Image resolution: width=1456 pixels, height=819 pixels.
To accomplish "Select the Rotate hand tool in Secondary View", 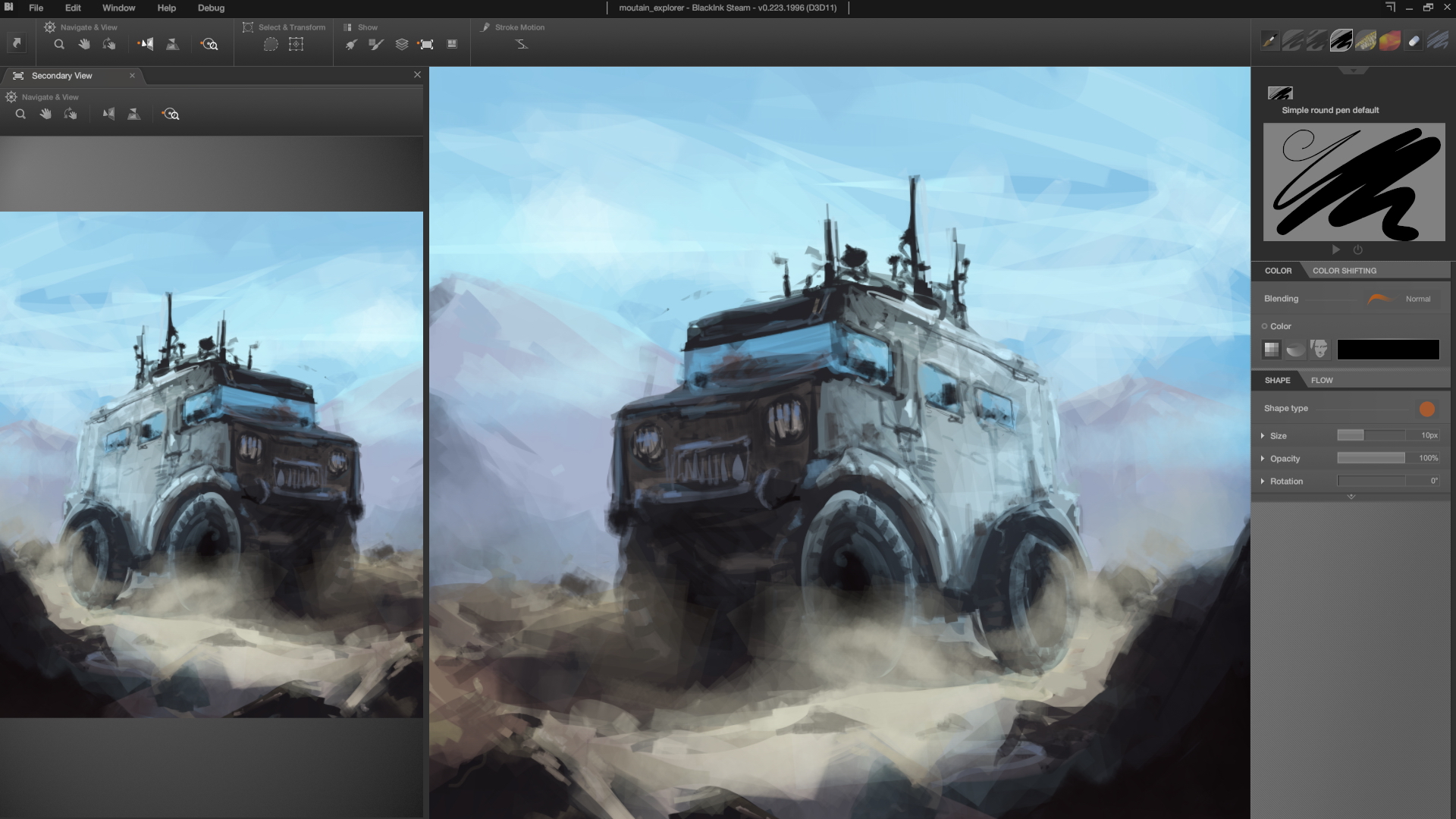I will click(x=71, y=115).
